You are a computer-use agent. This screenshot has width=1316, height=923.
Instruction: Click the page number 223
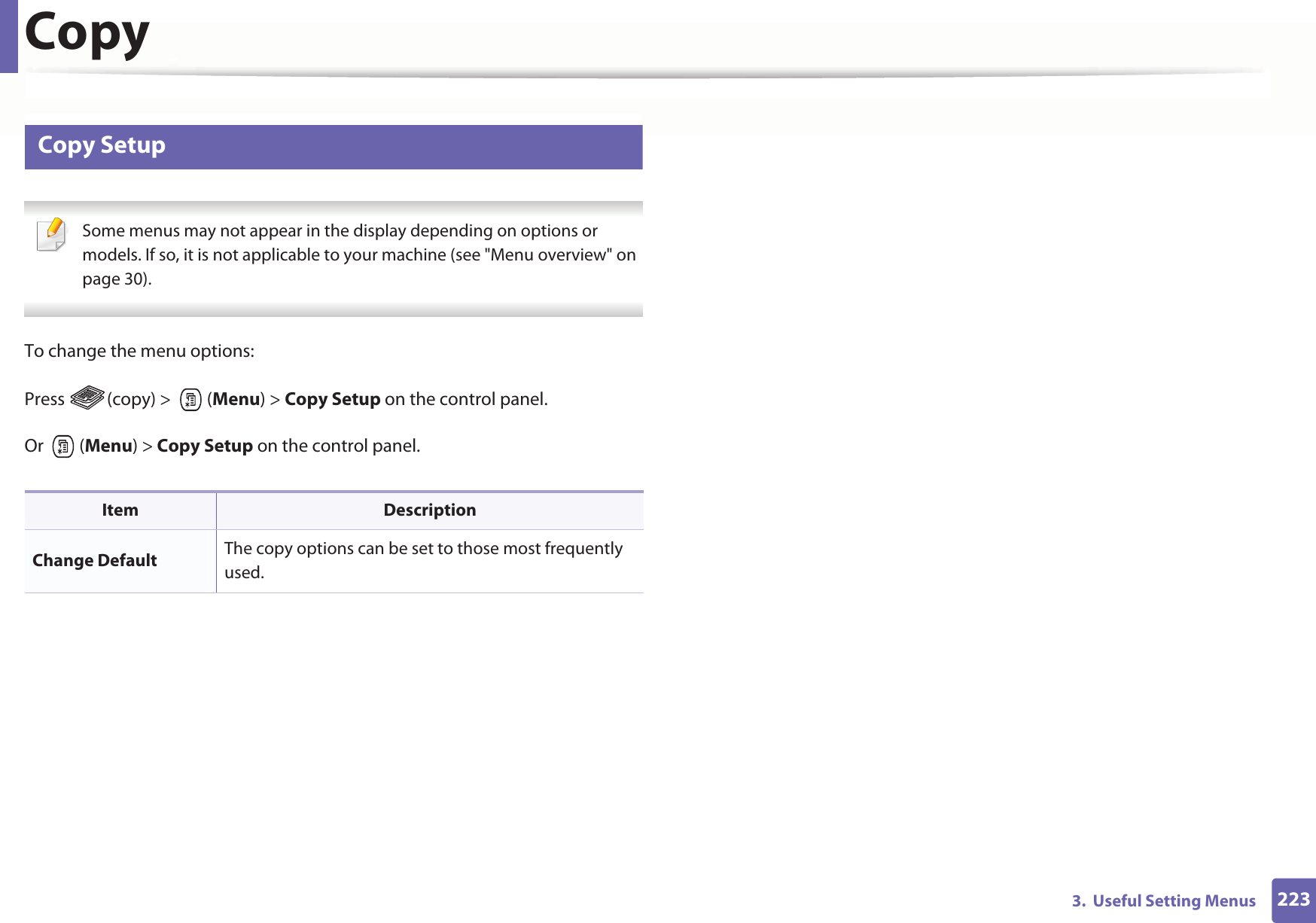pyautogui.click(x=1293, y=900)
